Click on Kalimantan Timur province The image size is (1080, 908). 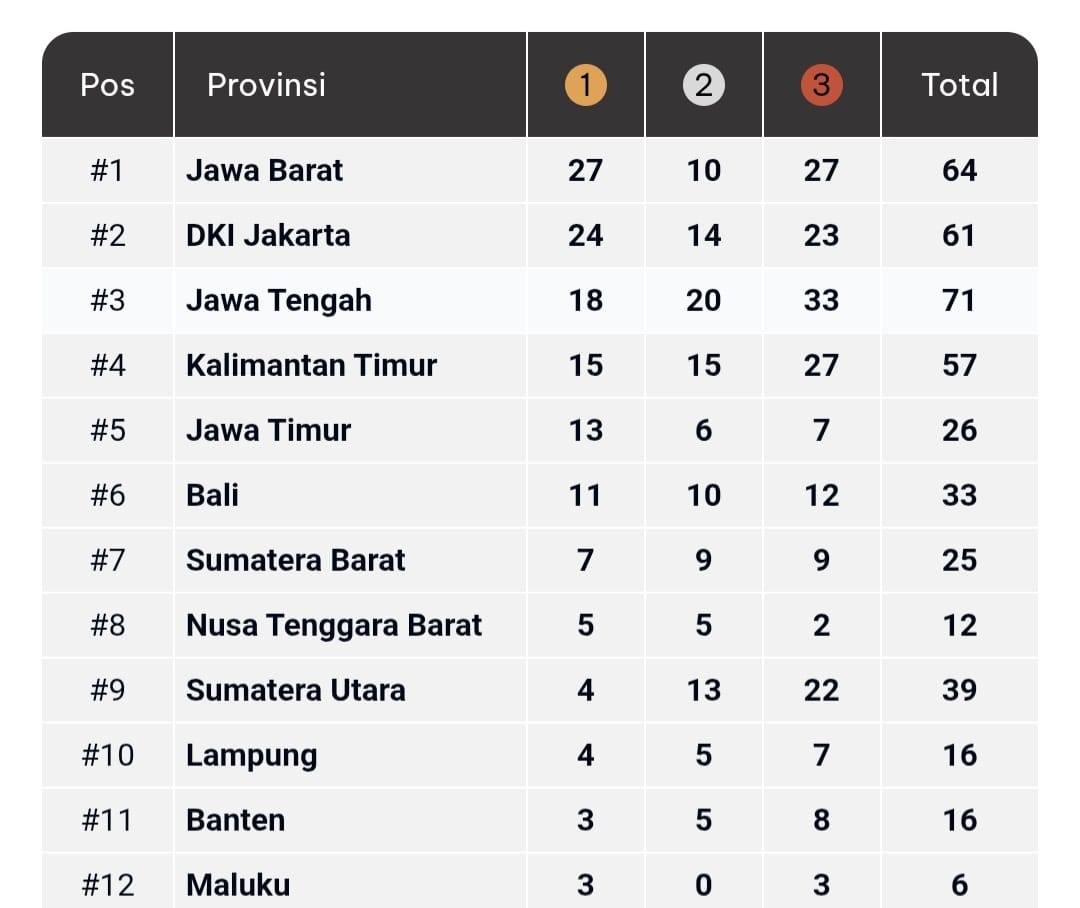click(x=311, y=366)
